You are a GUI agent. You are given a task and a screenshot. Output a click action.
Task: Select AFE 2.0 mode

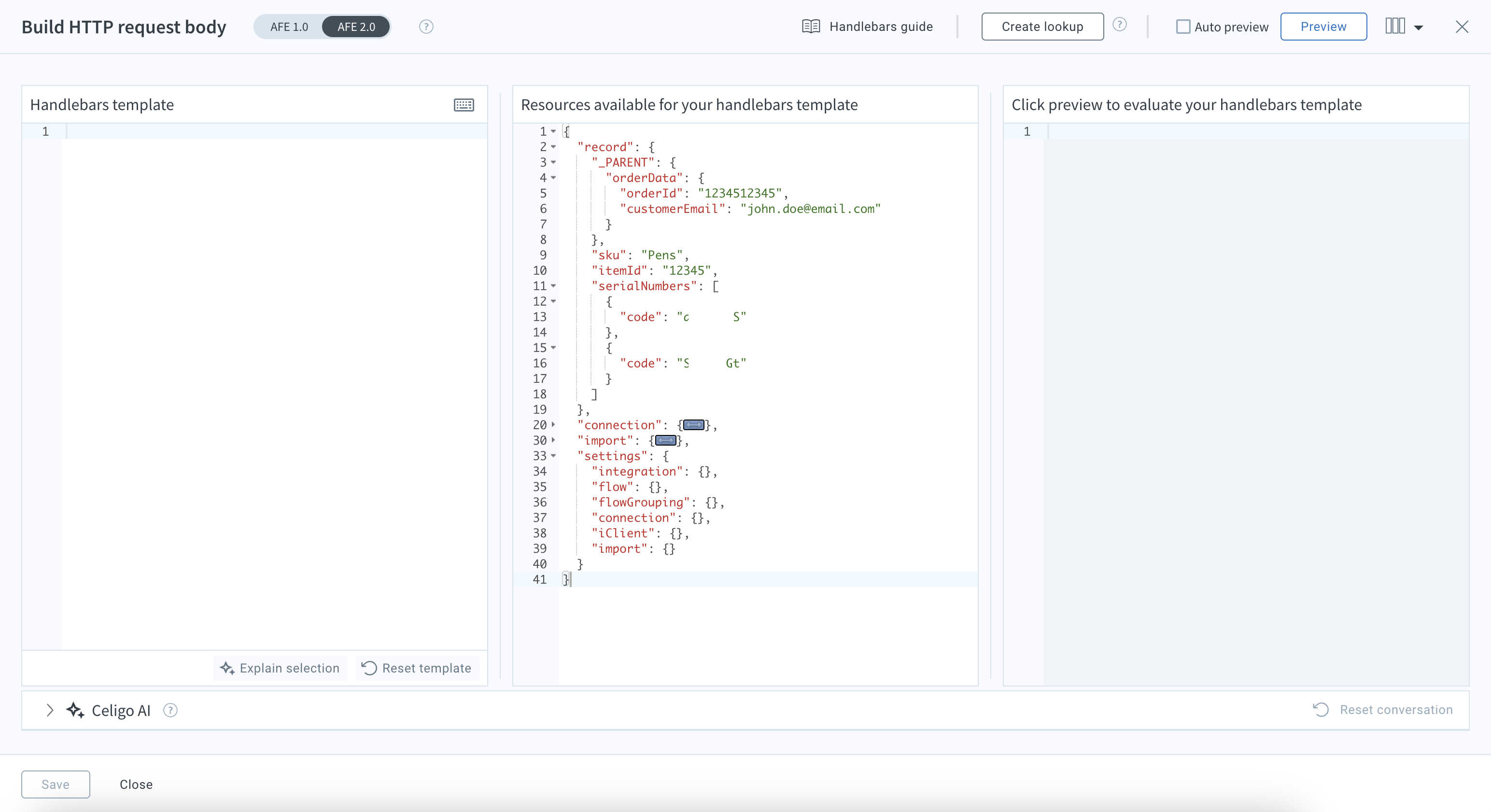click(x=356, y=27)
